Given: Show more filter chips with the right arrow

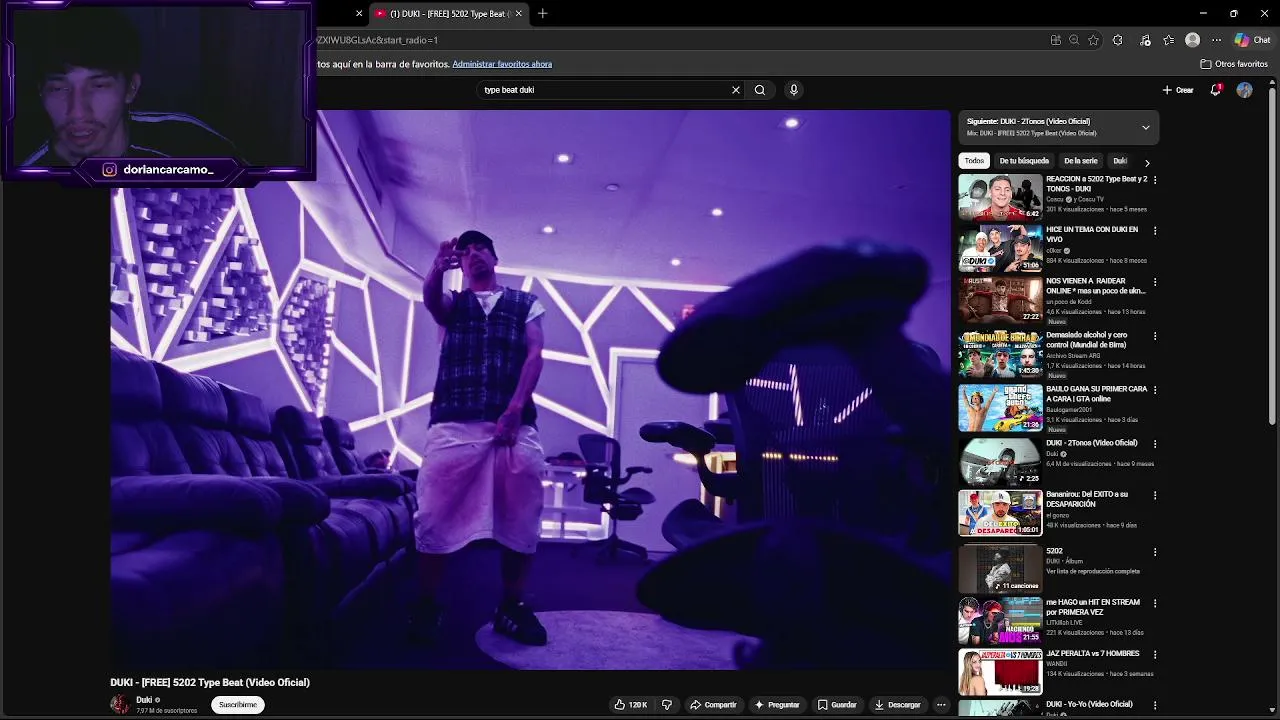Looking at the screenshot, I should [1147, 162].
